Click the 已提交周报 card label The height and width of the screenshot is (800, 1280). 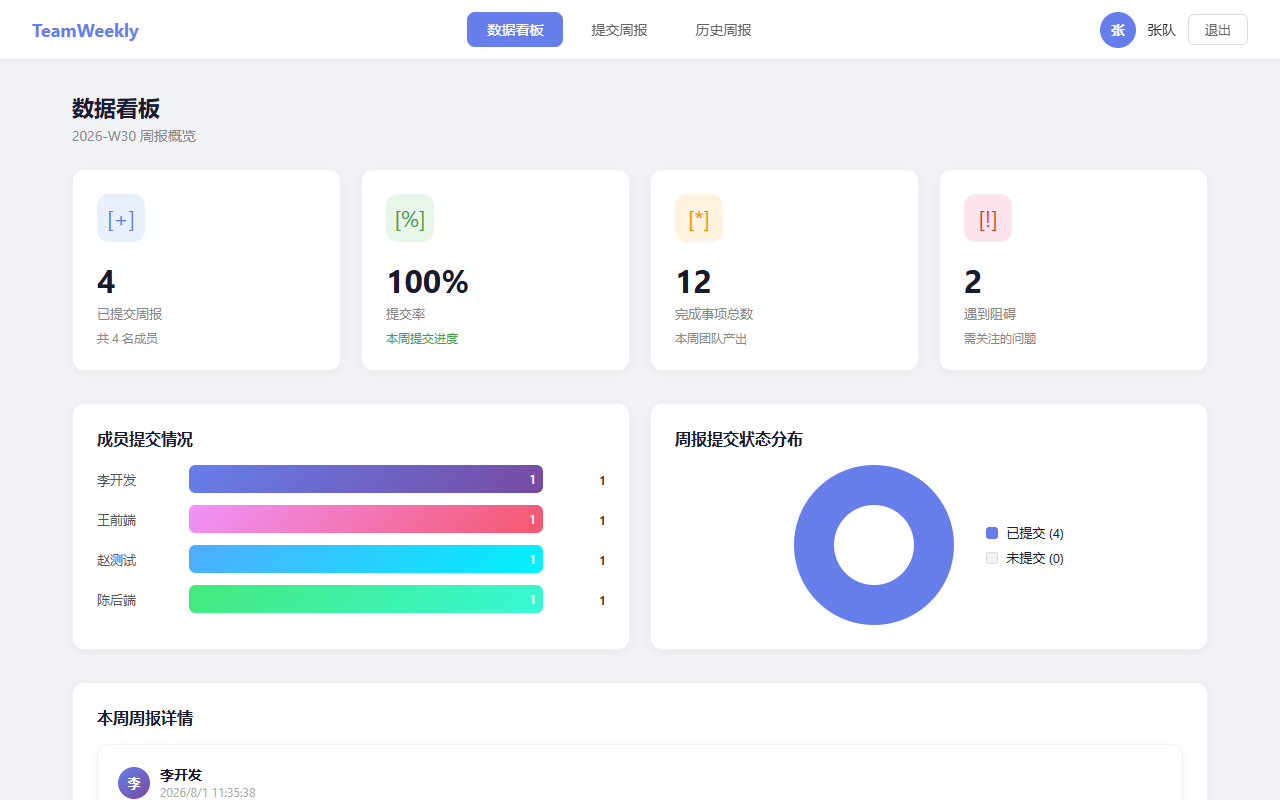pyautogui.click(x=129, y=314)
